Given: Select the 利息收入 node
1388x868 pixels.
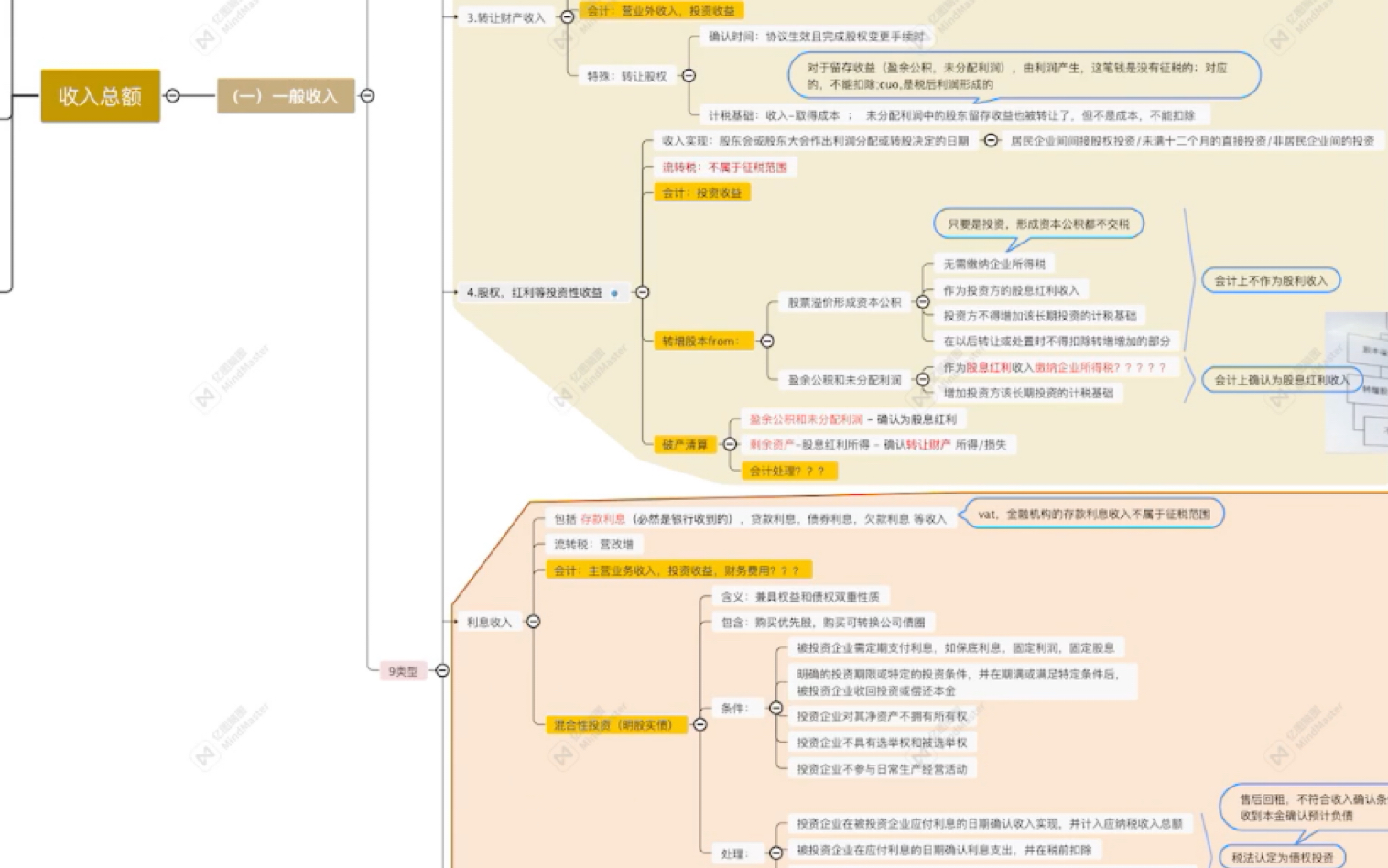Looking at the screenshot, I should (489, 622).
